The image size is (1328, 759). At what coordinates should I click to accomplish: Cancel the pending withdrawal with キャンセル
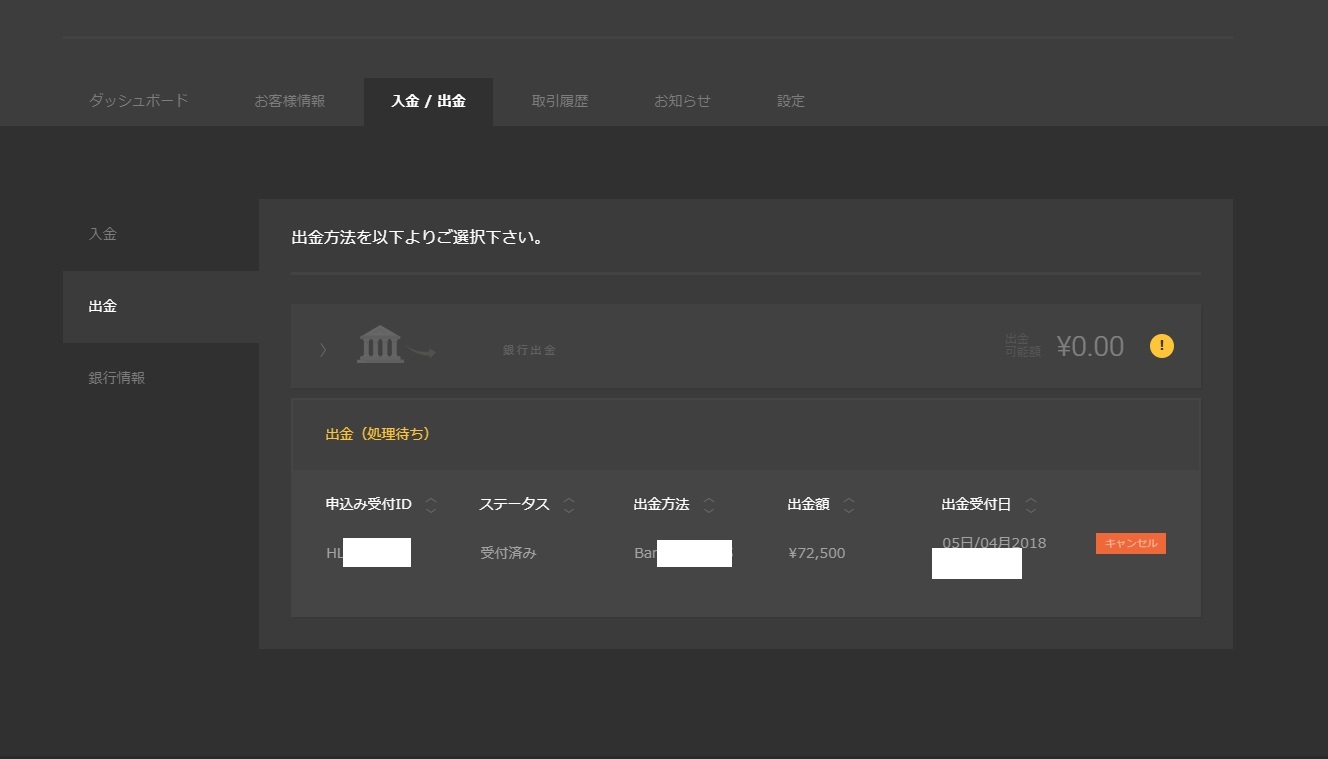[1131, 543]
